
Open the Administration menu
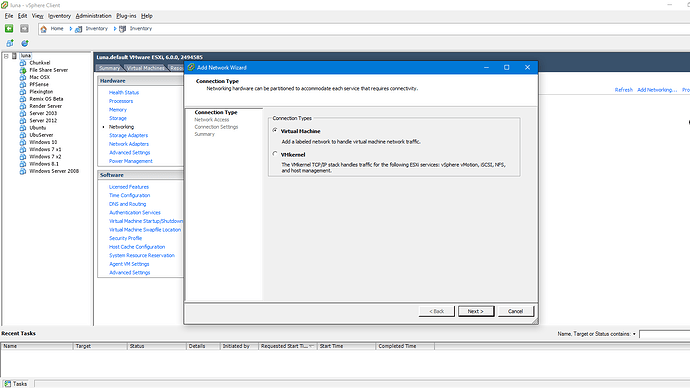93,16
